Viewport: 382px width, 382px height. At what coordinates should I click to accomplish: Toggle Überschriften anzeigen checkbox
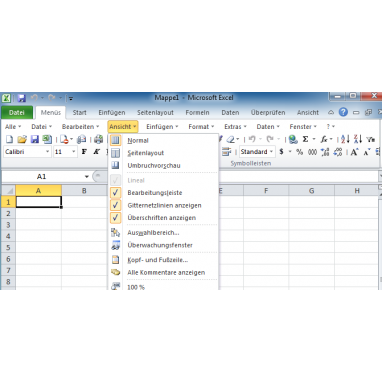[x=115, y=218]
